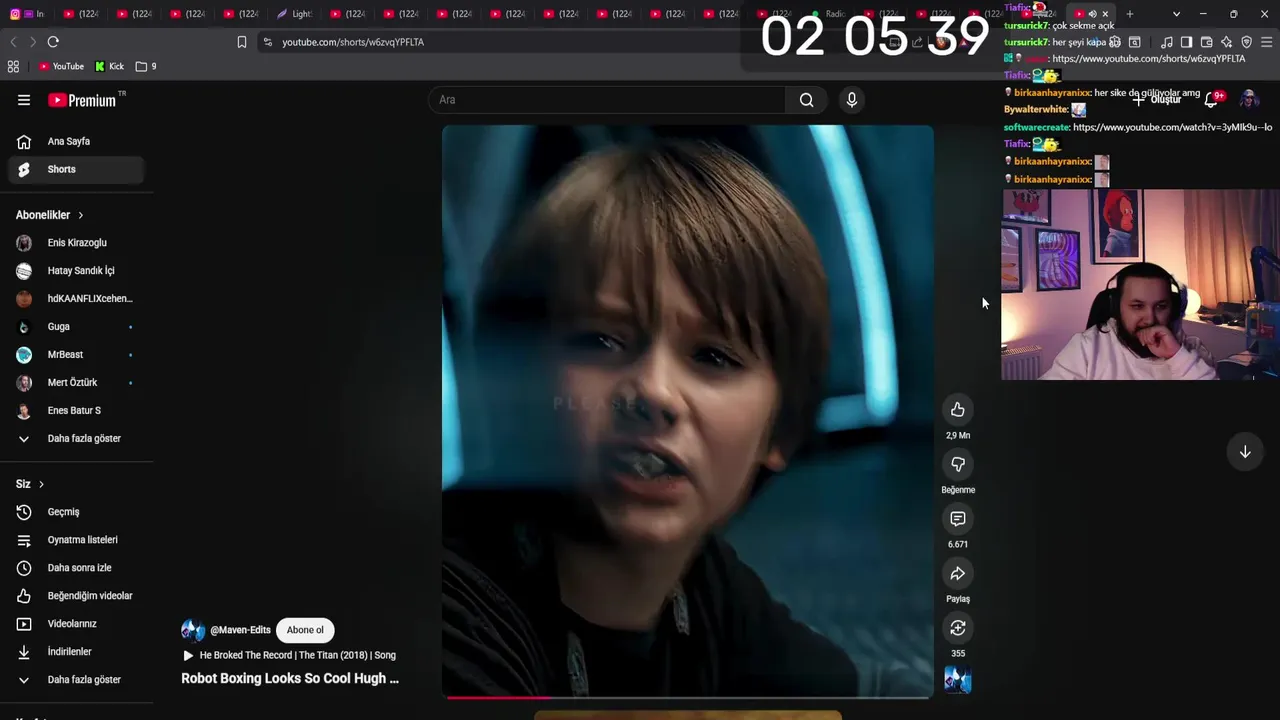1280x720 pixels.
Task: Expand the Siz section
Action: [x=30, y=484]
